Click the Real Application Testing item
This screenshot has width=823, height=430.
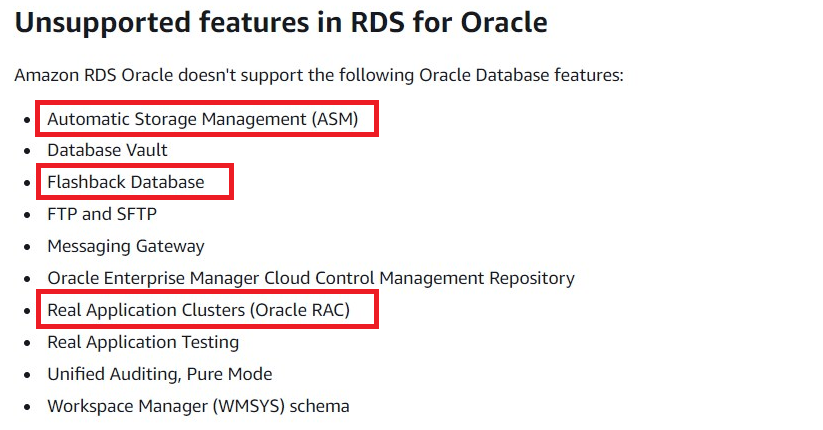click(143, 342)
